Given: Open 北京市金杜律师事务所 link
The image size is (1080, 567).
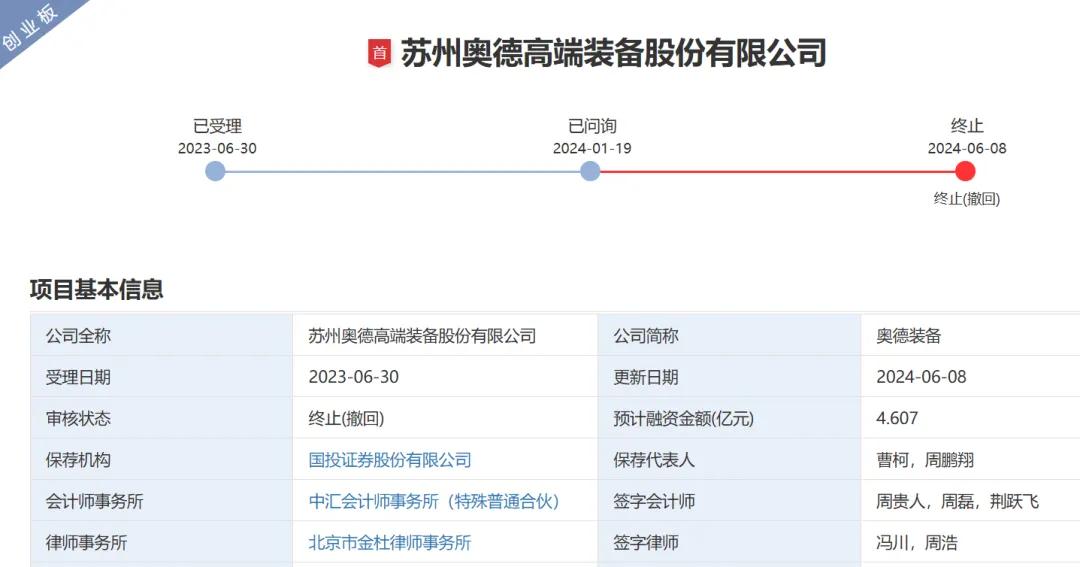Looking at the screenshot, I should tap(390, 542).
